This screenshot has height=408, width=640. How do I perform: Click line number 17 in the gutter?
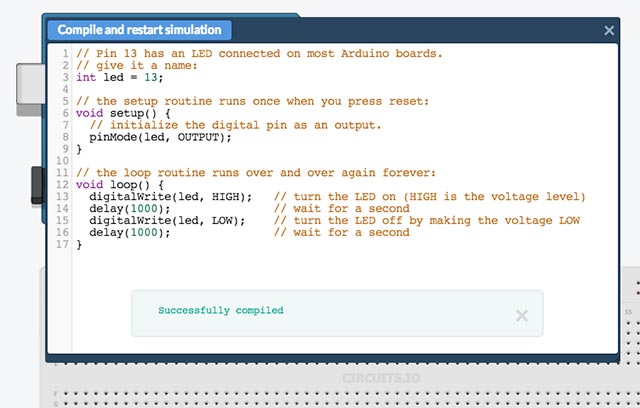(x=62, y=245)
